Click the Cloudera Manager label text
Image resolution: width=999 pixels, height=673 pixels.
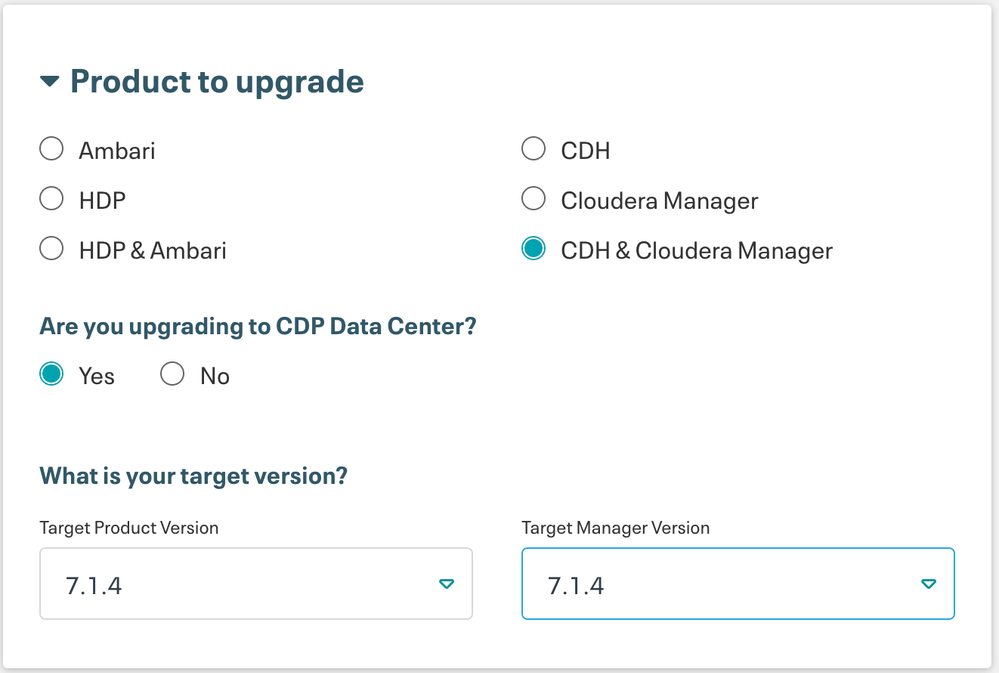(660, 201)
